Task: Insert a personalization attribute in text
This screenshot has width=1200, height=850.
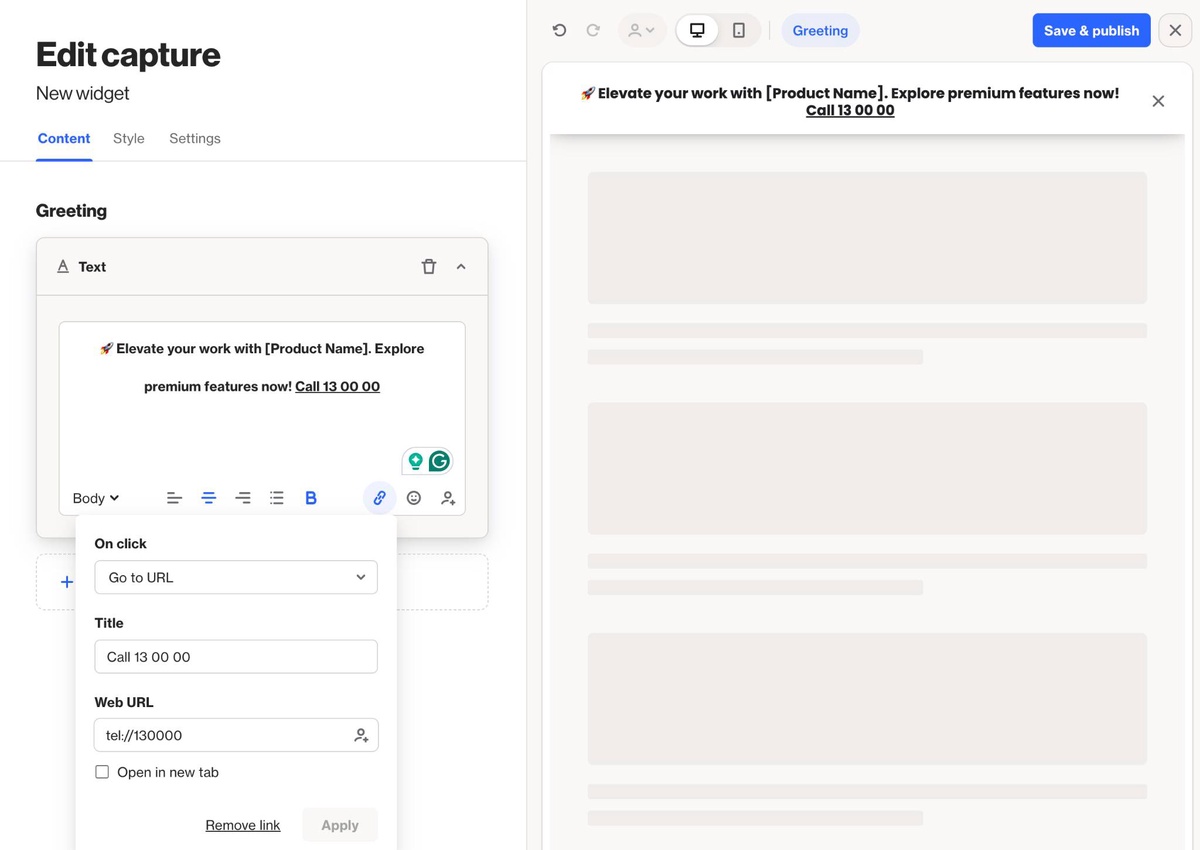Action: pyautogui.click(x=448, y=498)
